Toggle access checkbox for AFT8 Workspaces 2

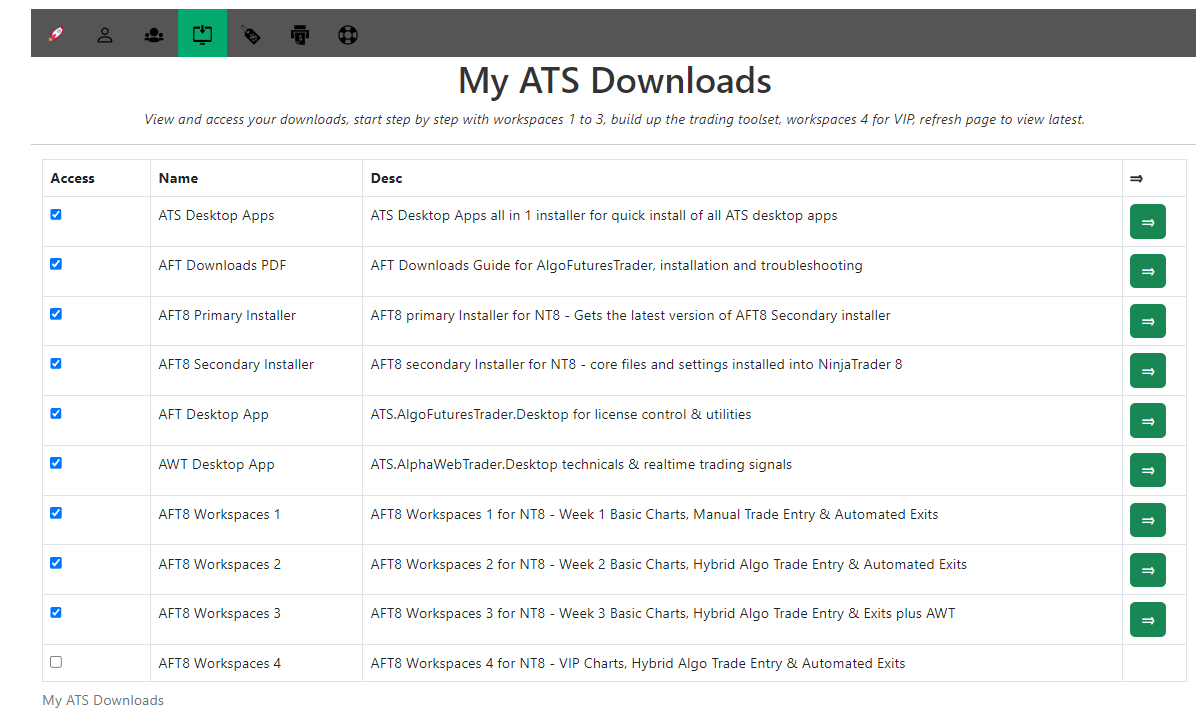point(56,563)
